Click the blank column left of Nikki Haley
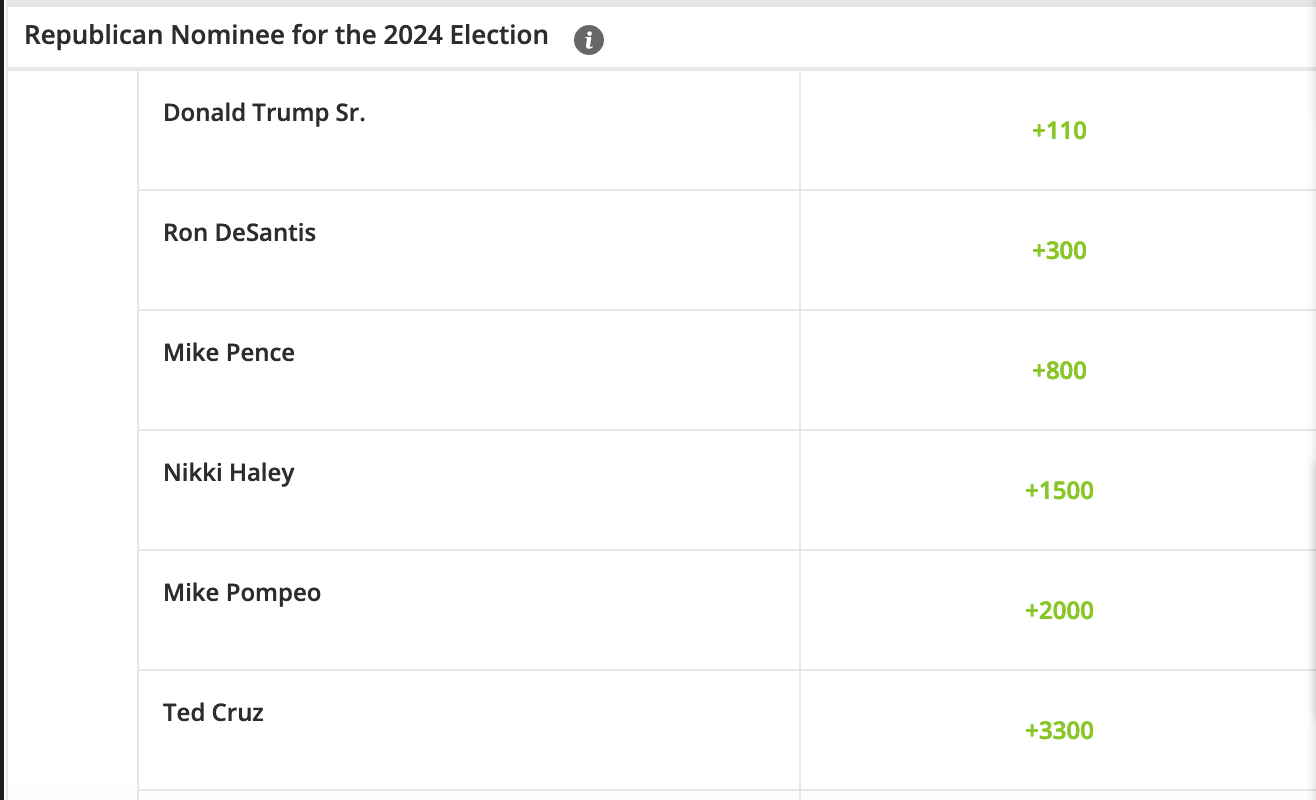1316x800 pixels. [72, 490]
